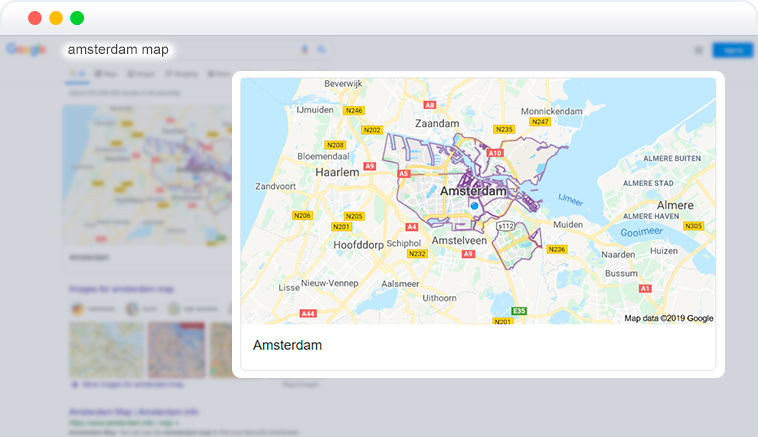This screenshot has height=437, width=758.
Task: Click the Amstelveen label on map
Action: 459,240
